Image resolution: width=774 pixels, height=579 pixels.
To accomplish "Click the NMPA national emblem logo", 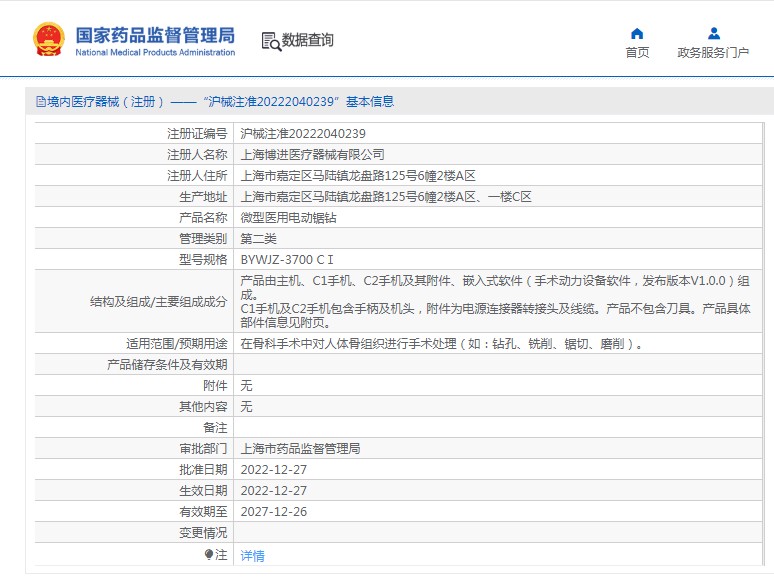I will (49, 39).
